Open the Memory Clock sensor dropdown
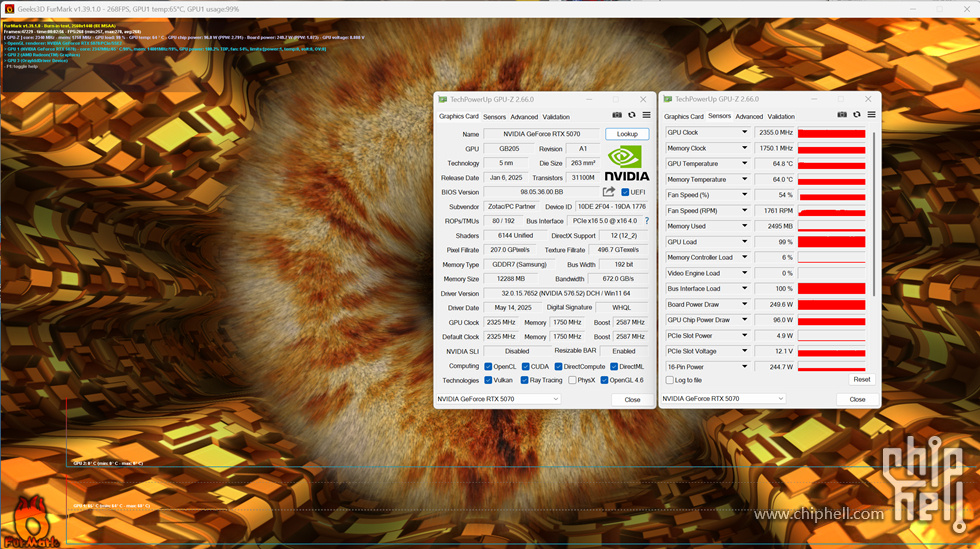 coord(744,148)
